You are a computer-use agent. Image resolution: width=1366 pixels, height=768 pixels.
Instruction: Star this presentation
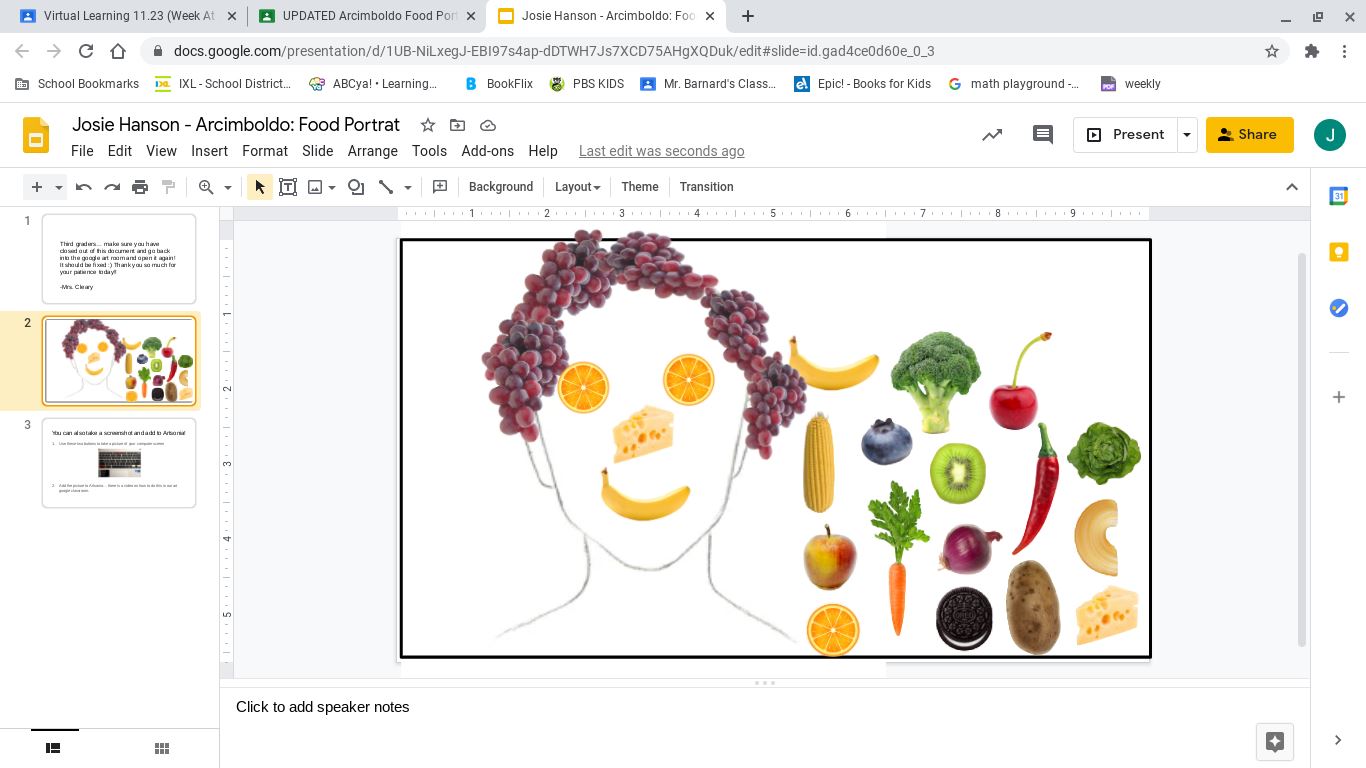[x=427, y=125]
